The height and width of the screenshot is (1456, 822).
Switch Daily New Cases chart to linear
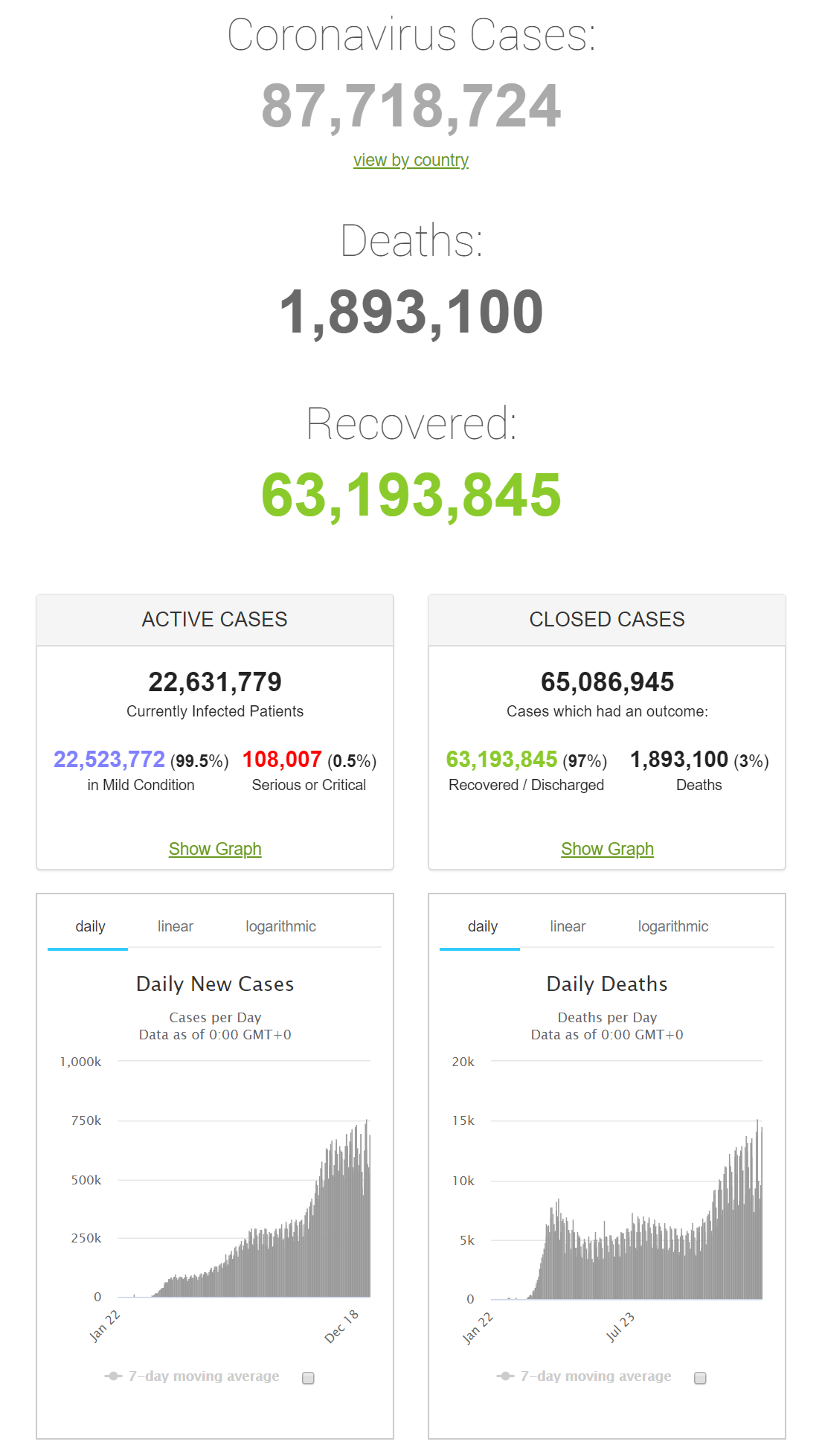pos(176,927)
